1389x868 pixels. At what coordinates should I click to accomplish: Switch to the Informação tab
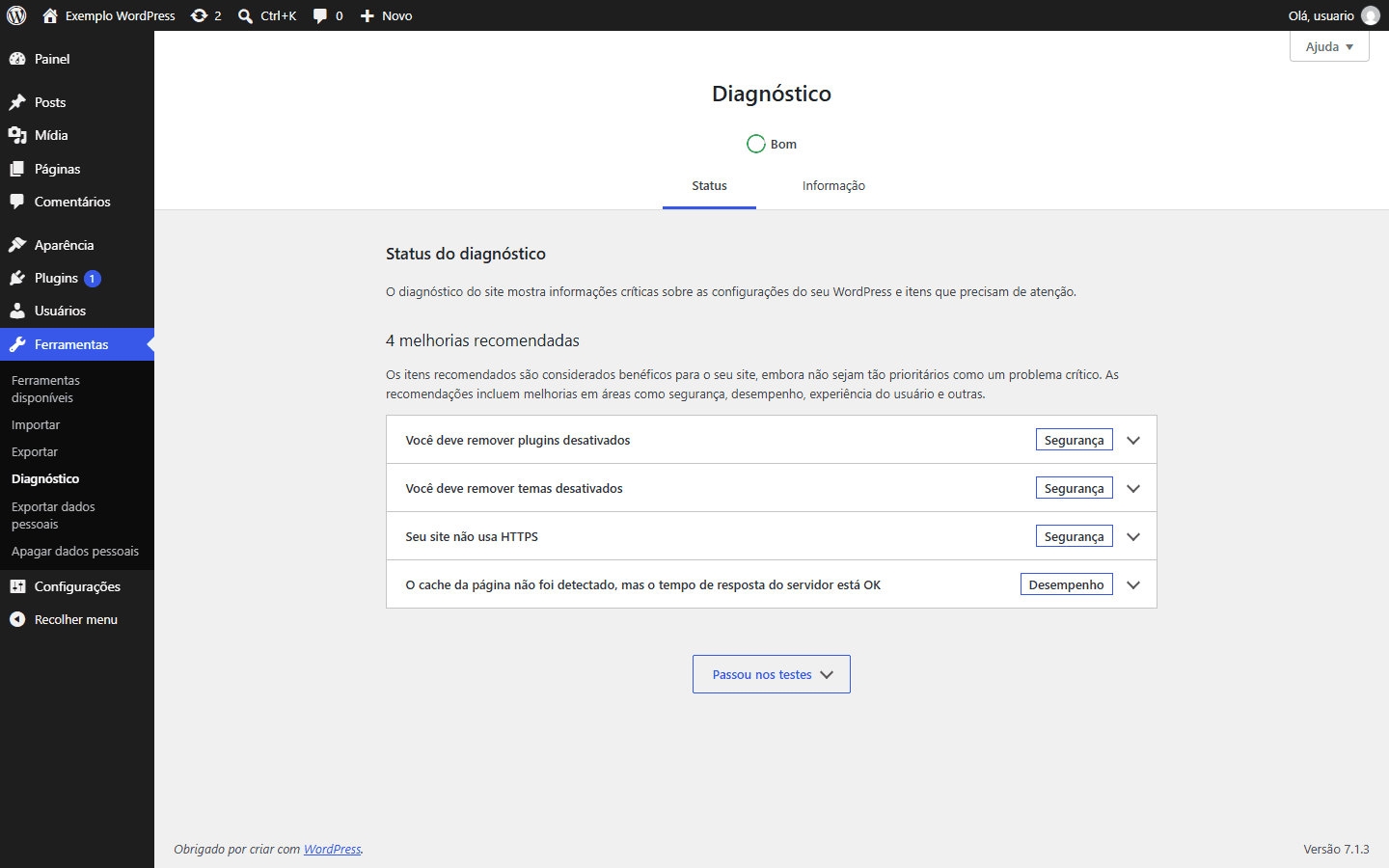click(x=833, y=186)
